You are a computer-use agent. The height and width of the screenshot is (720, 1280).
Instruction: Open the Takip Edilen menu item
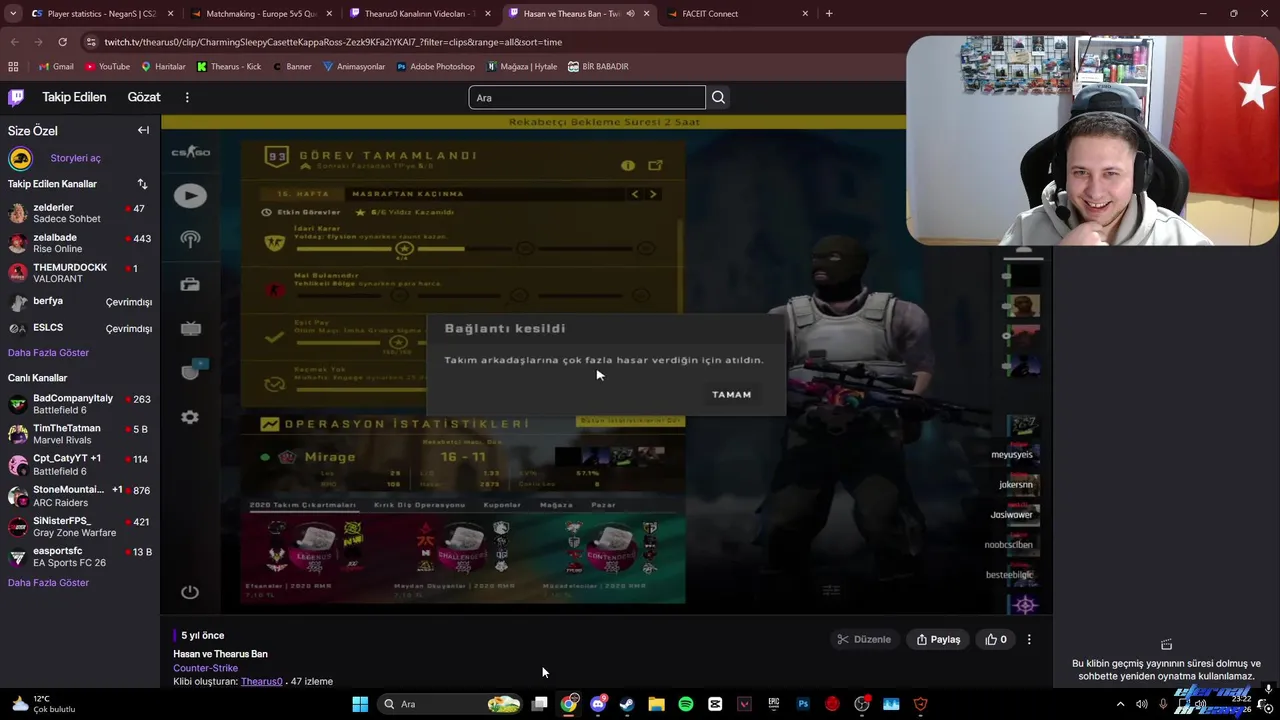pyautogui.click(x=74, y=97)
